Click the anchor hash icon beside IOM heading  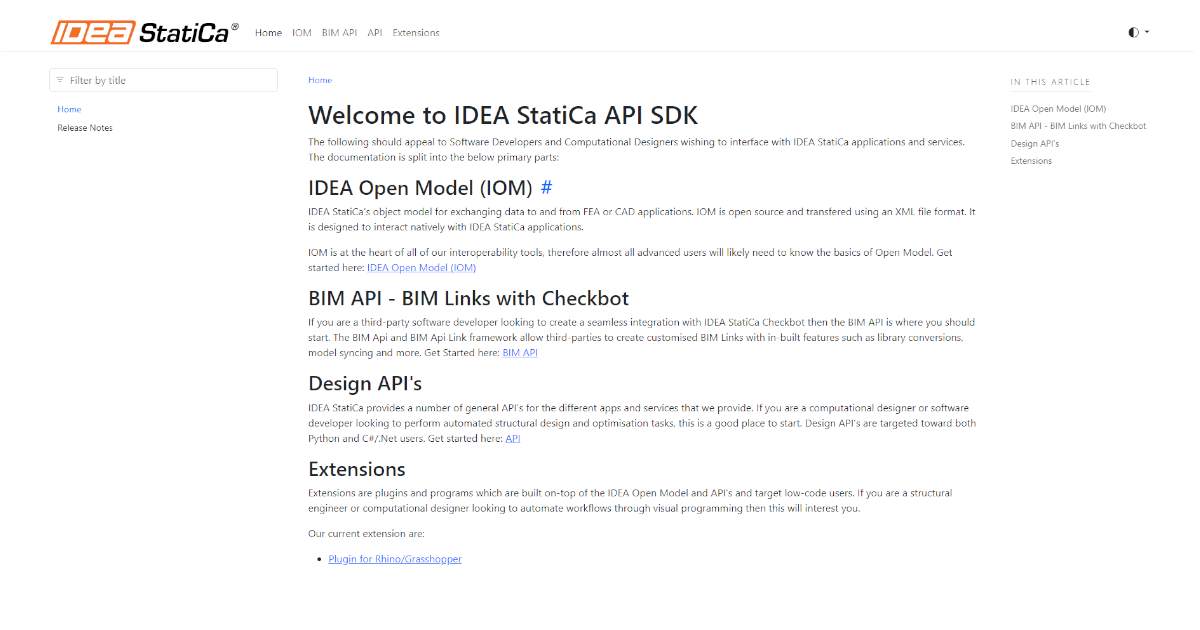coord(546,188)
